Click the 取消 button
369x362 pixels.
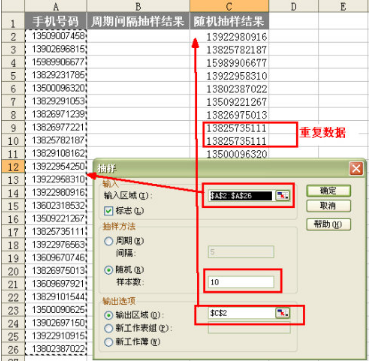coord(328,206)
